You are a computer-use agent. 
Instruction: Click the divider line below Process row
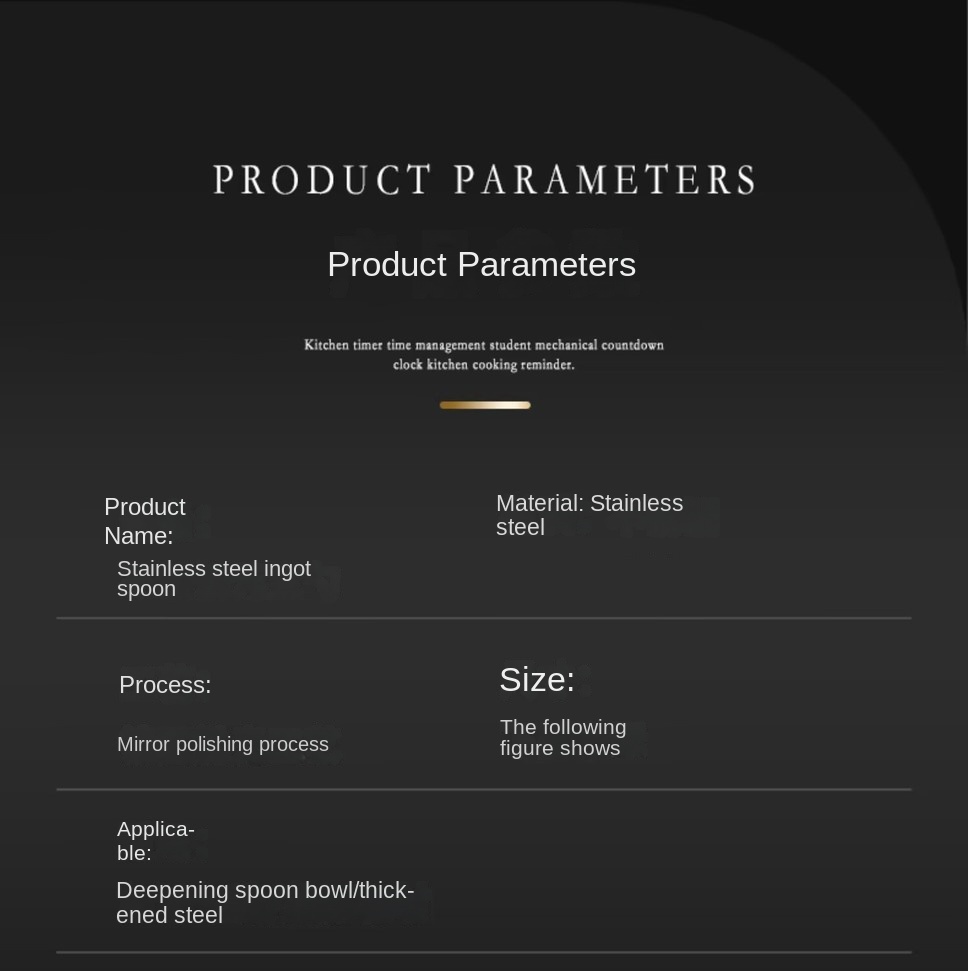point(483,789)
